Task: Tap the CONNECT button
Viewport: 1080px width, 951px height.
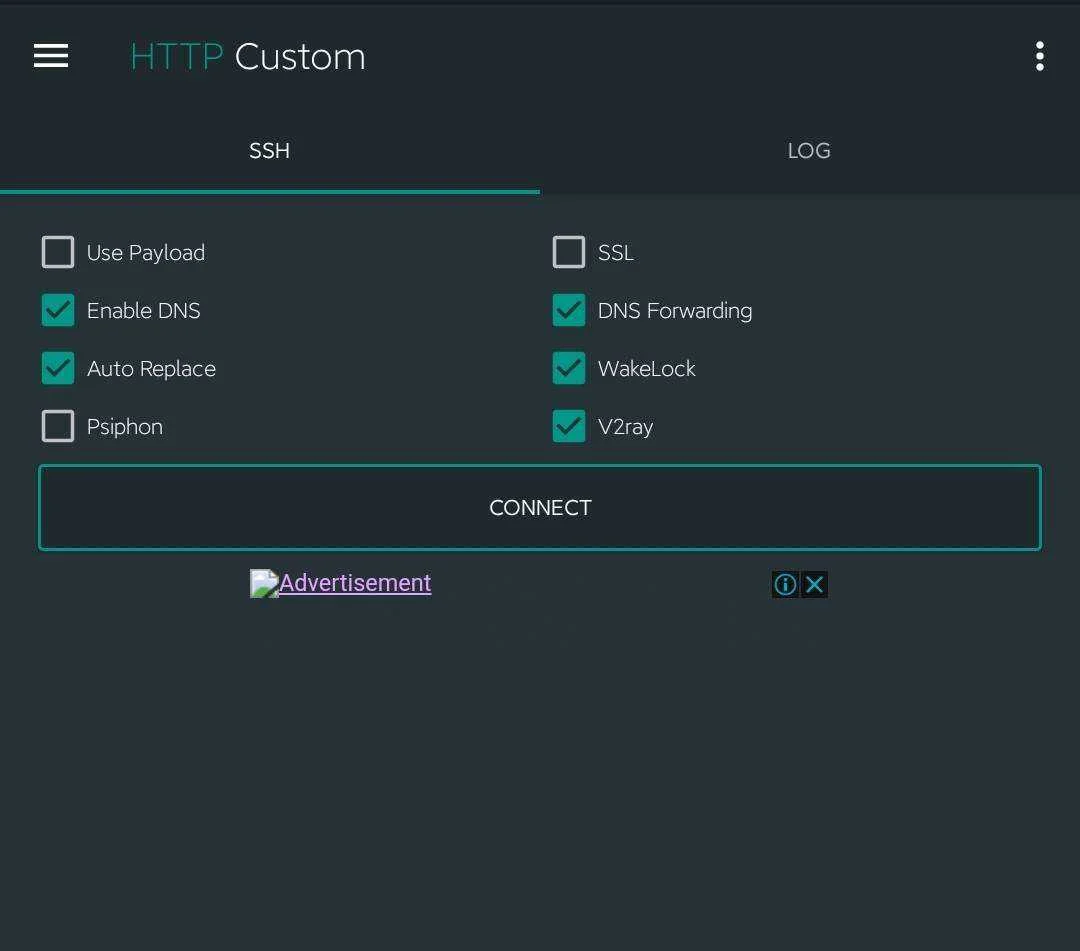Action: pos(540,508)
